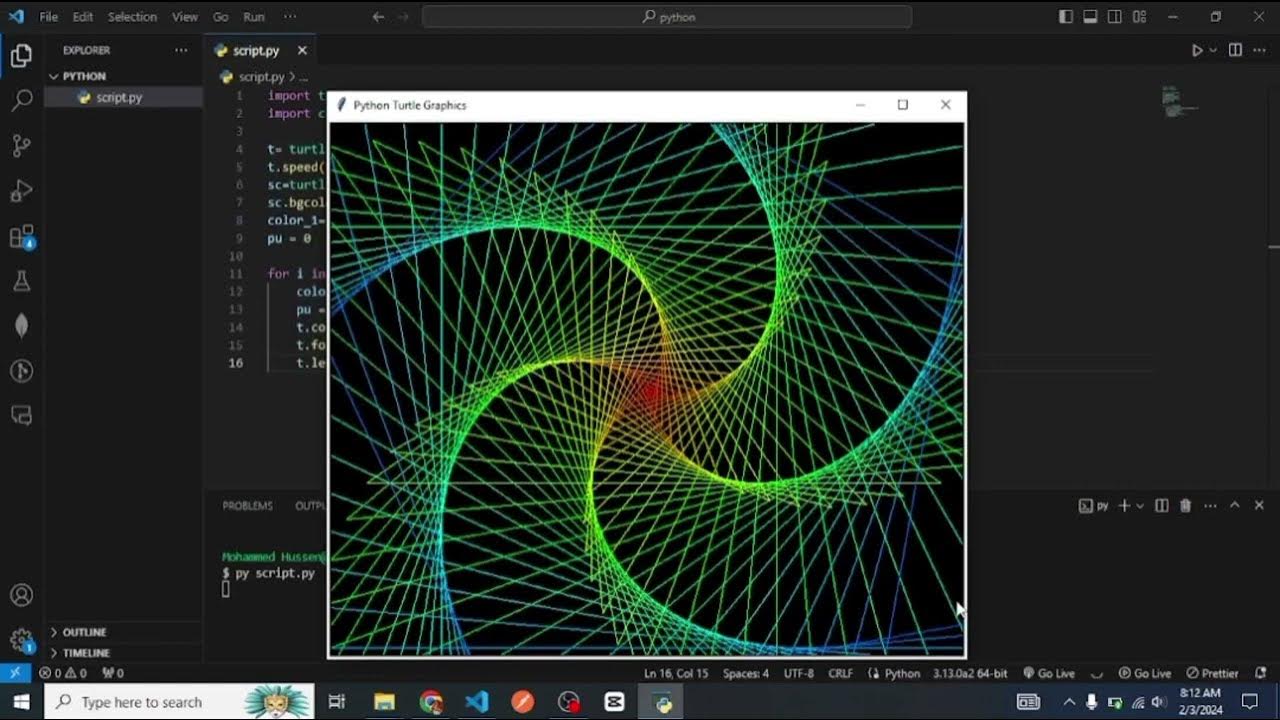Open the Run button dropdown arrow

1213,50
